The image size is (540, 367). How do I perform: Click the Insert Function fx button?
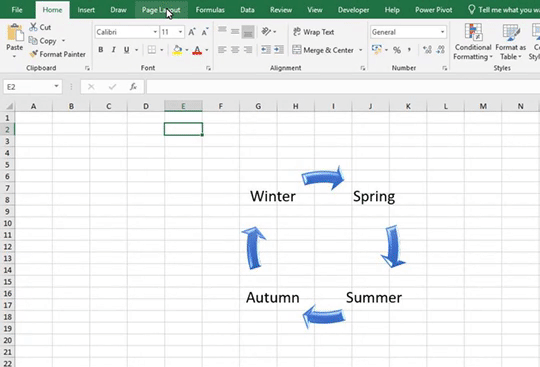tap(133, 87)
